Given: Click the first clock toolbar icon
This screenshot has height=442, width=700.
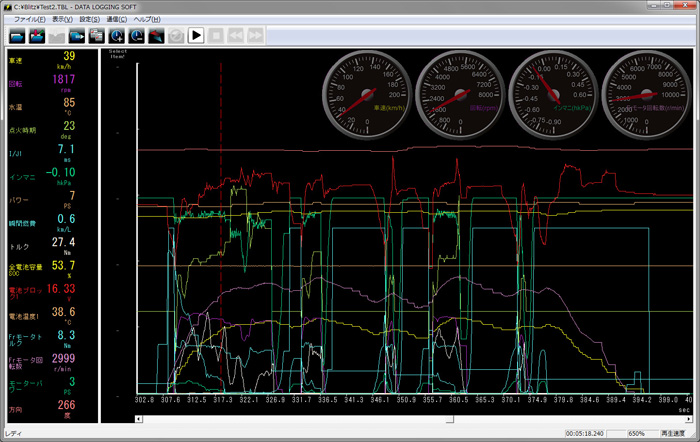Looking at the screenshot, I should tap(117, 35).
